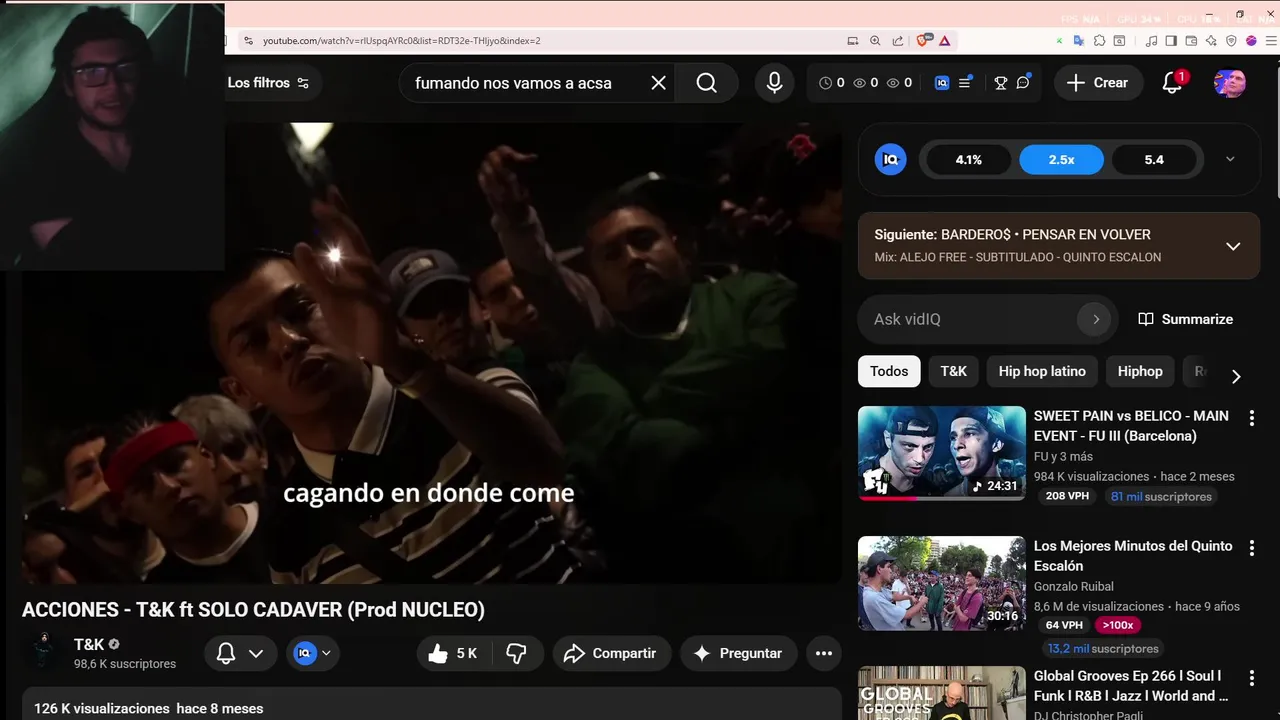Click the Compartir share button
Viewport: 1280px width, 720px height.
point(611,654)
